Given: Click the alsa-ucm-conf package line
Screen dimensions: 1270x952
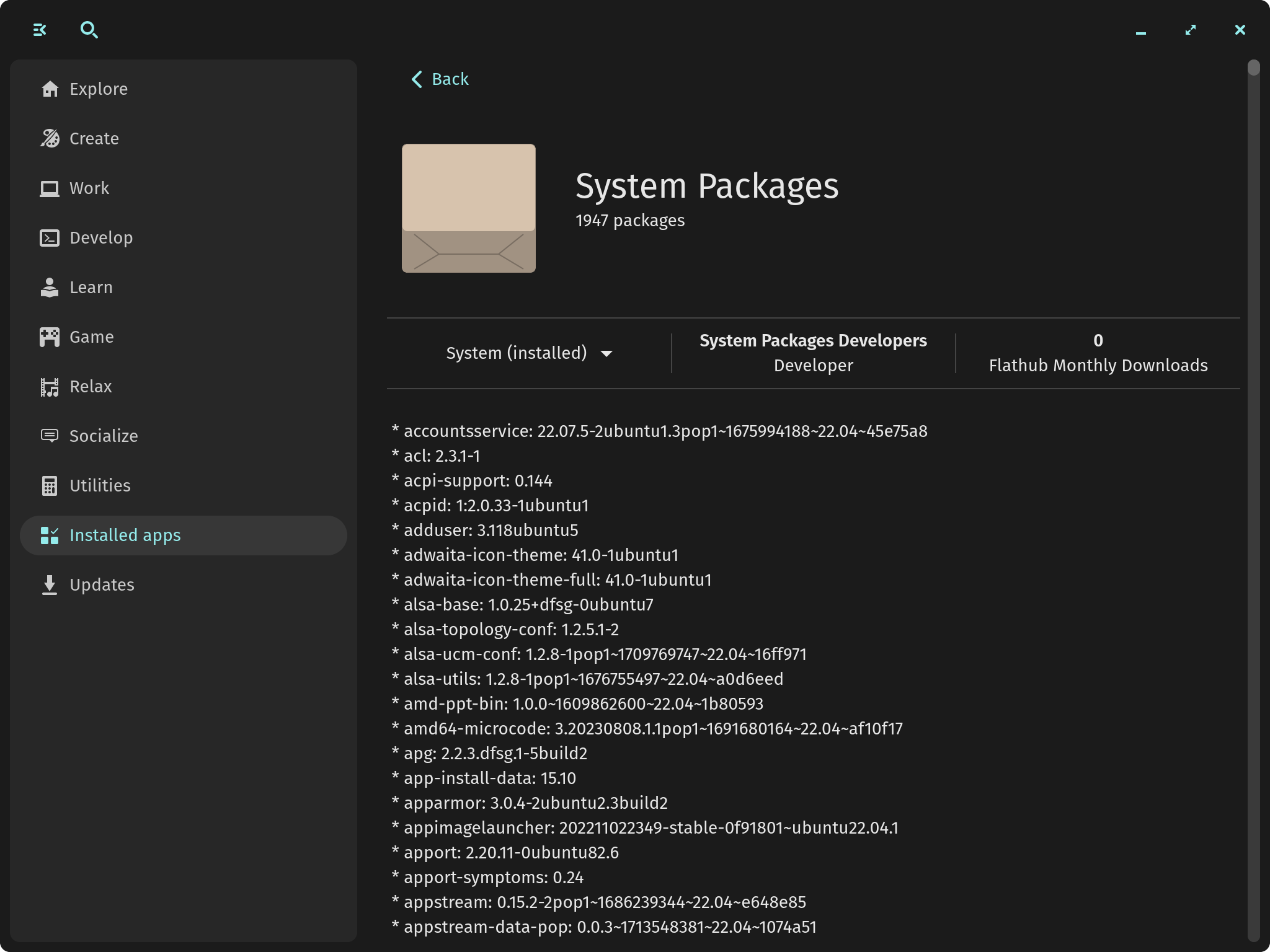Looking at the screenshot, I should point(599,654).
